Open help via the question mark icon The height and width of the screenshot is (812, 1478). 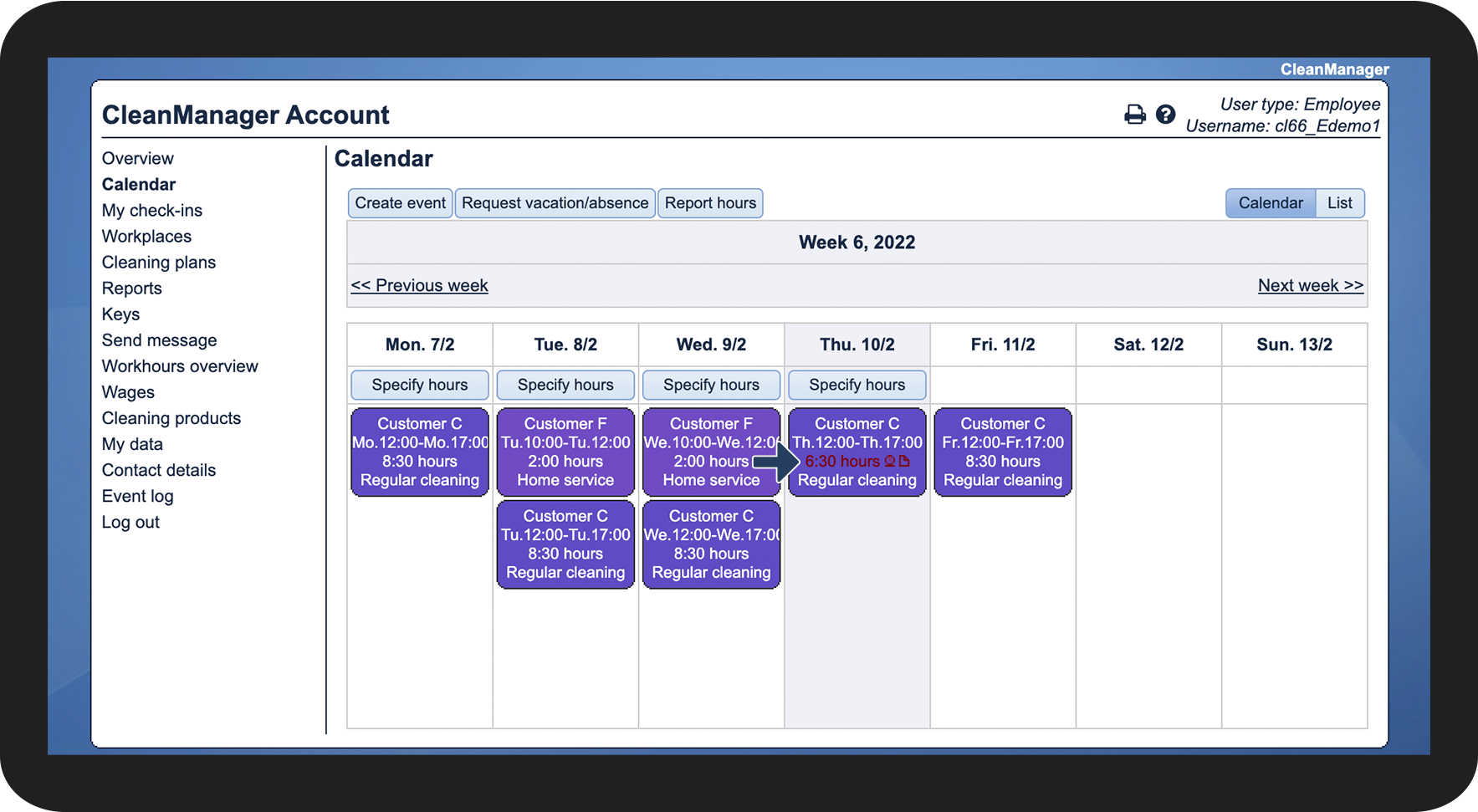pos(1165,115)
